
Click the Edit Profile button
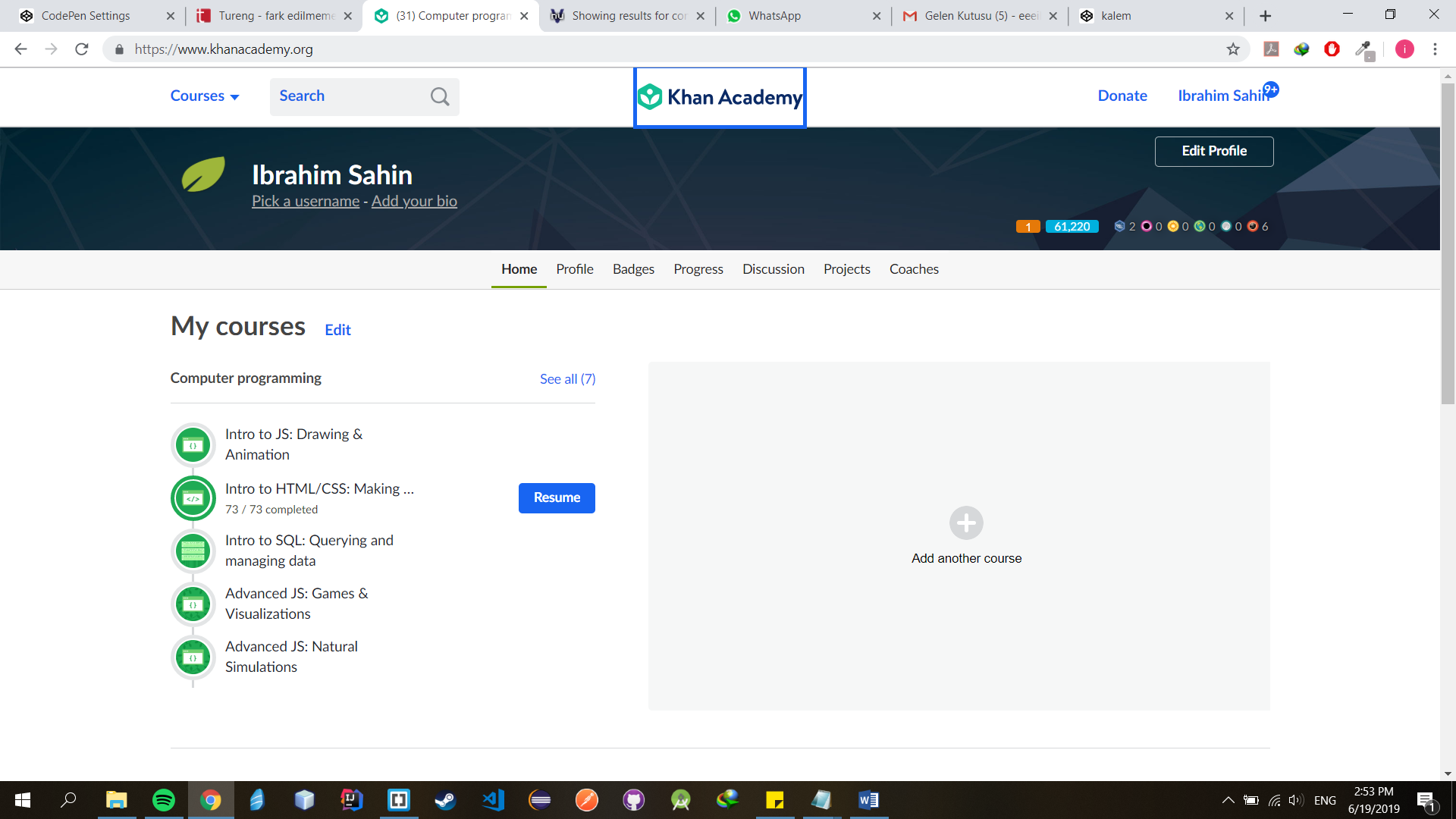(x=1213, y=151)
